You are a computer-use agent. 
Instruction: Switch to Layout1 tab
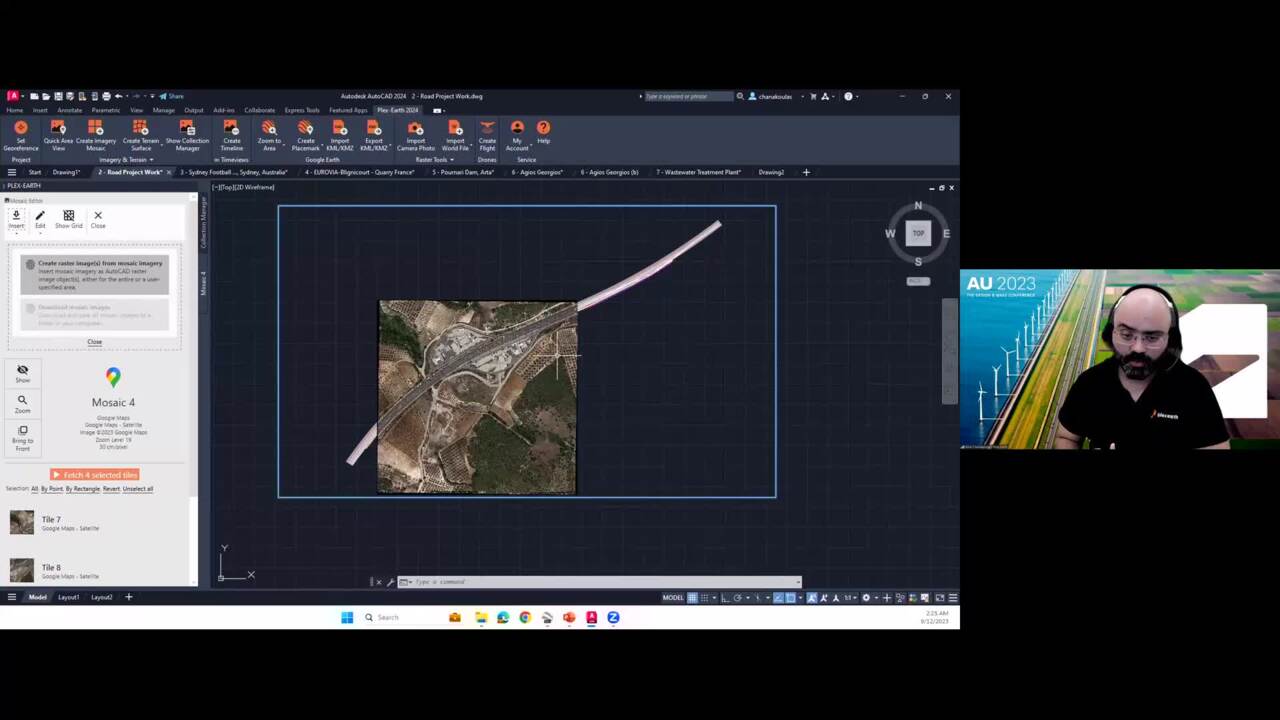68,597
